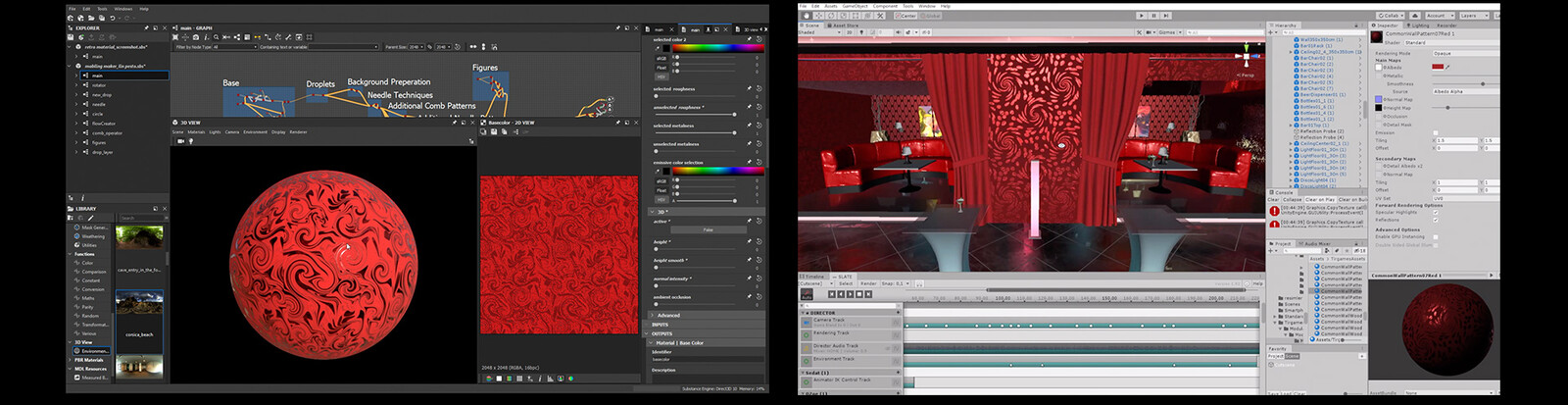Click the Containing text or variable field
The height and width of the screenshot is (405, 1568).
pyautogui.click(x=343, y=46)
